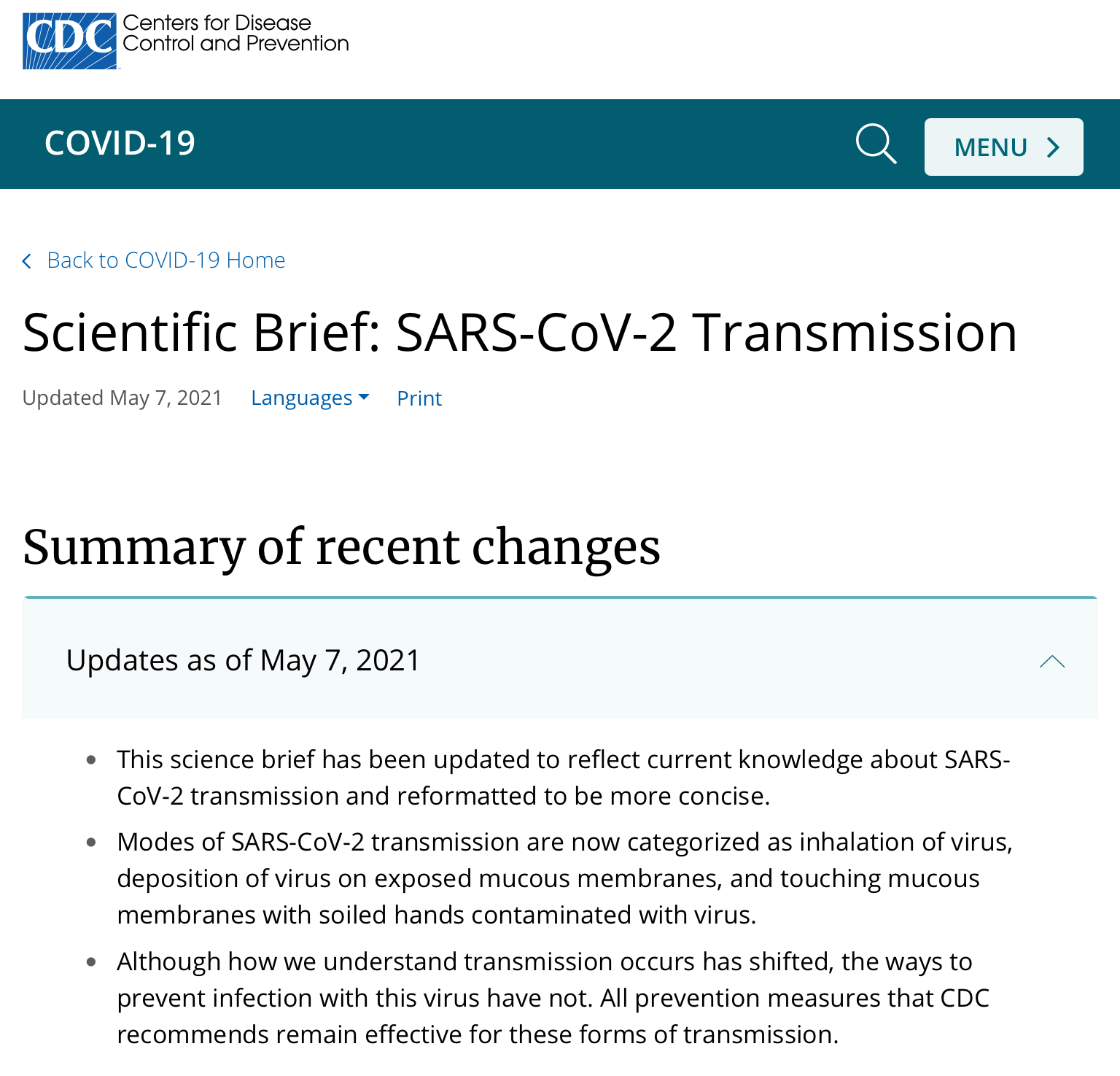This screenshot has height=1076, width=1120.
Task: Click the small caret next to Languages
Action: coord(364,397)
